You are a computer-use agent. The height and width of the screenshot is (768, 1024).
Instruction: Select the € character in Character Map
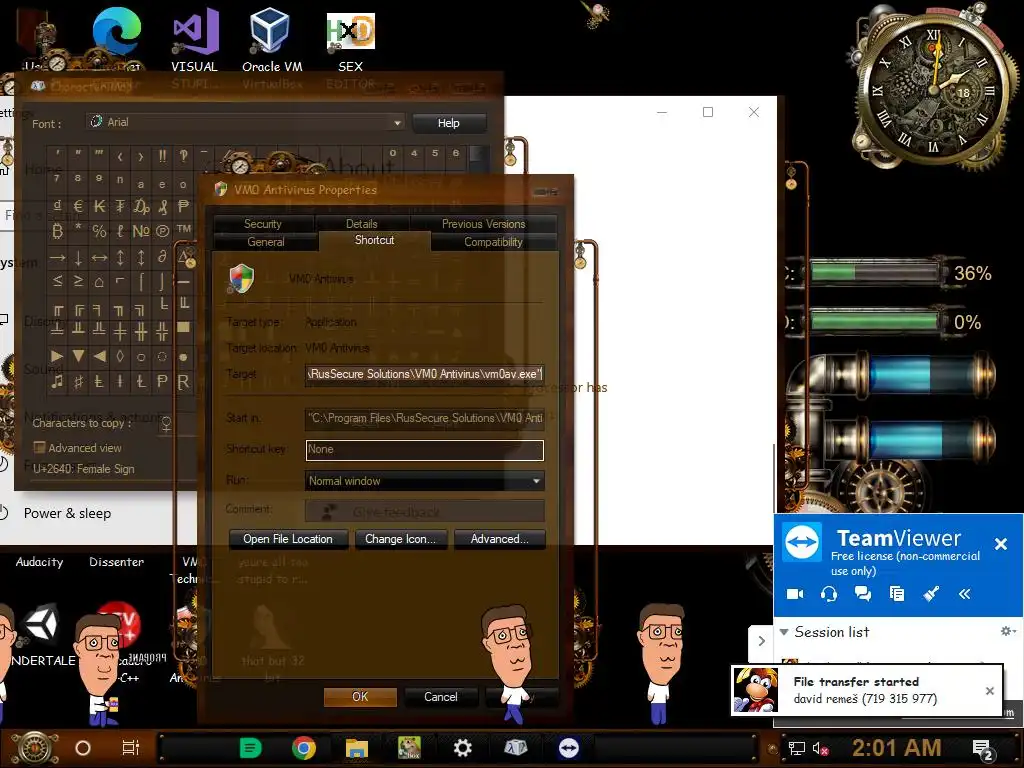coord(78,206)
